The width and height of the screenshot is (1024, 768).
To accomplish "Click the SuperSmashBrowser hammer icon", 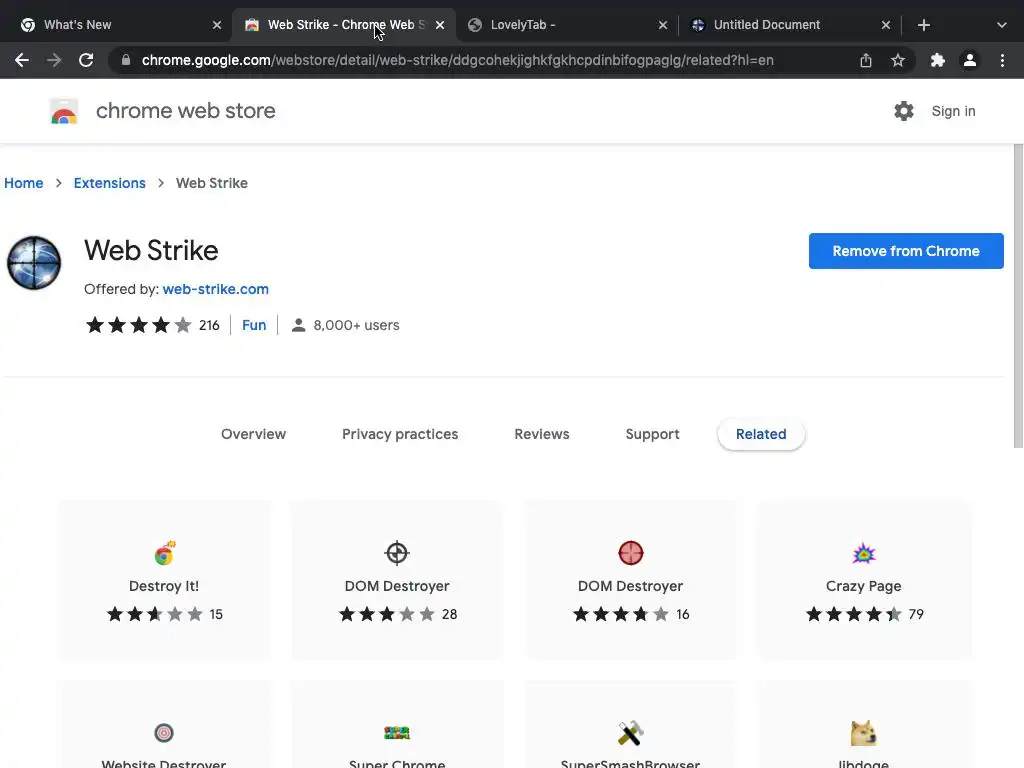I will pos(631,733).
